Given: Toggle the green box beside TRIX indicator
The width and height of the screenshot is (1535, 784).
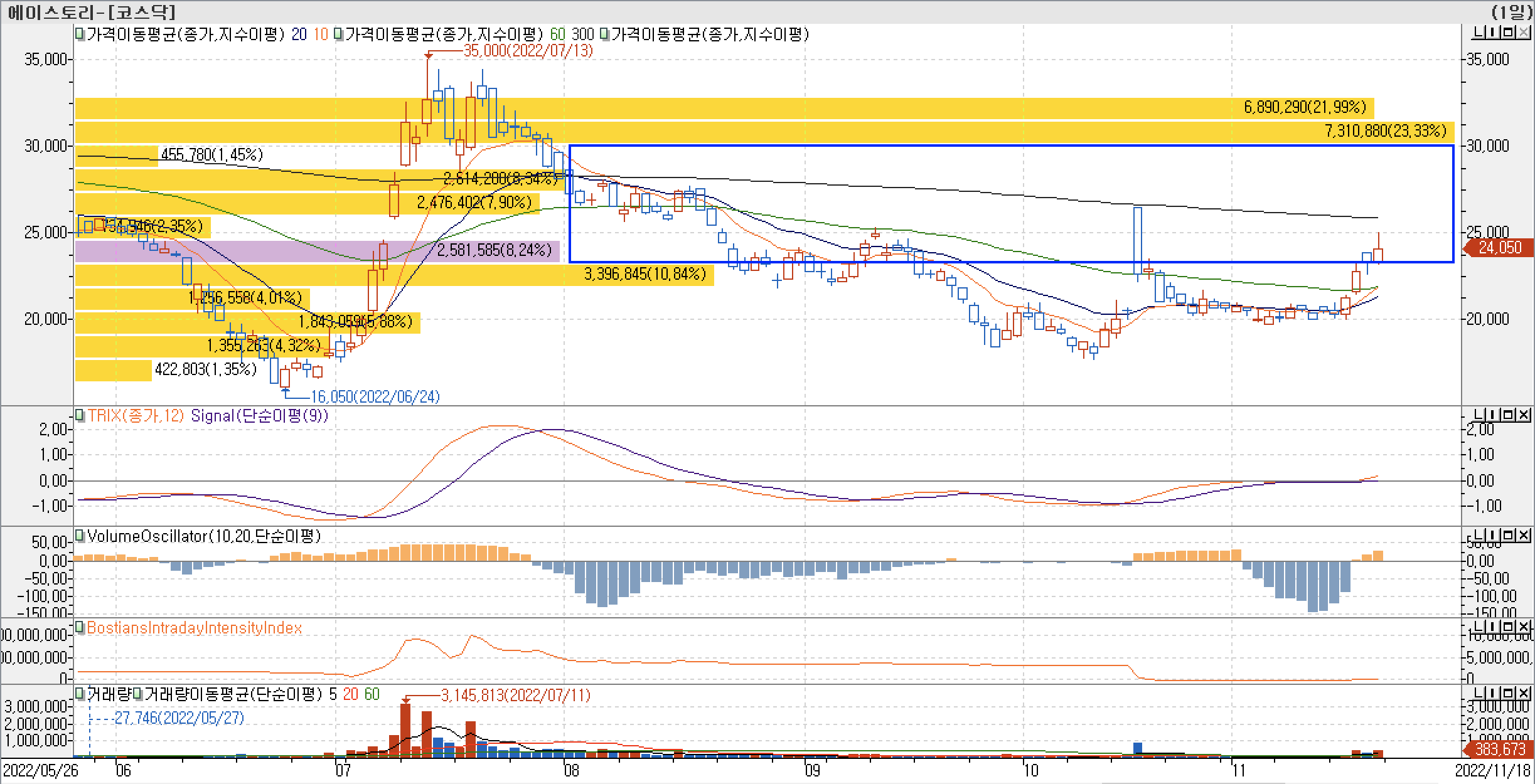Looking at the screenshot, I should [80, 415].
